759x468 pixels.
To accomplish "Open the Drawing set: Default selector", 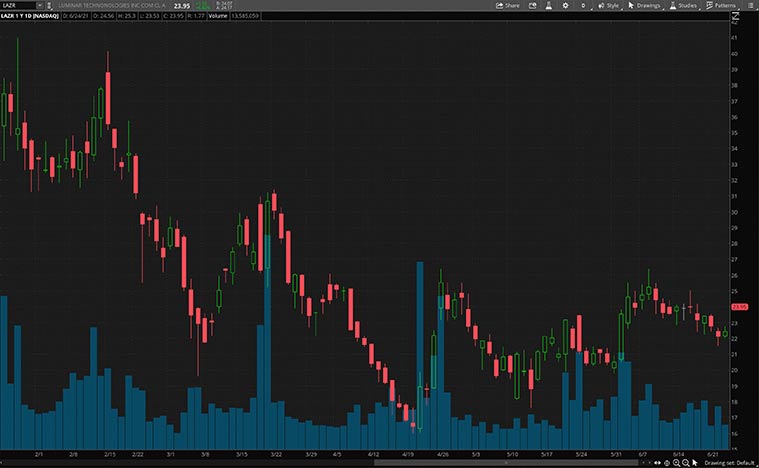I will point(728,462).
